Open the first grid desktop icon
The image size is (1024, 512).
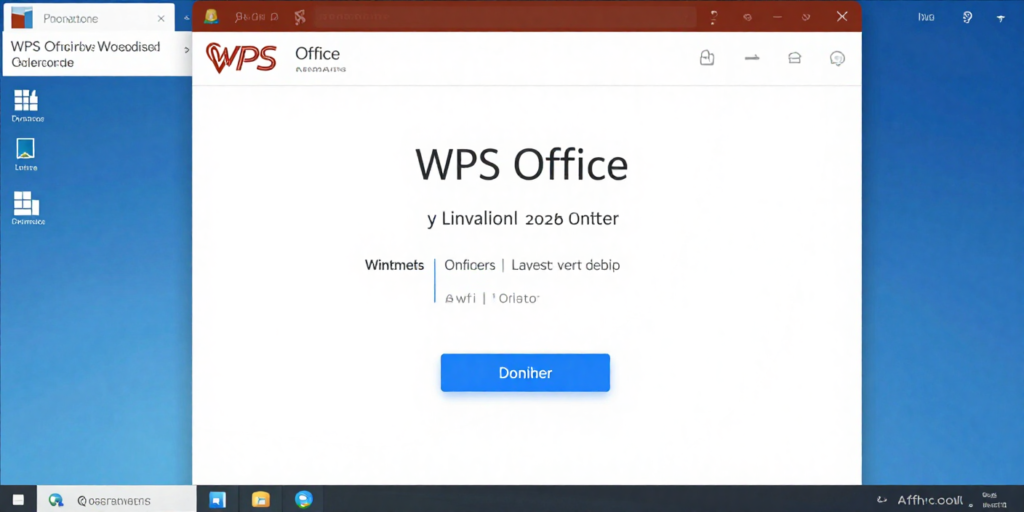[x=27, y=106]
